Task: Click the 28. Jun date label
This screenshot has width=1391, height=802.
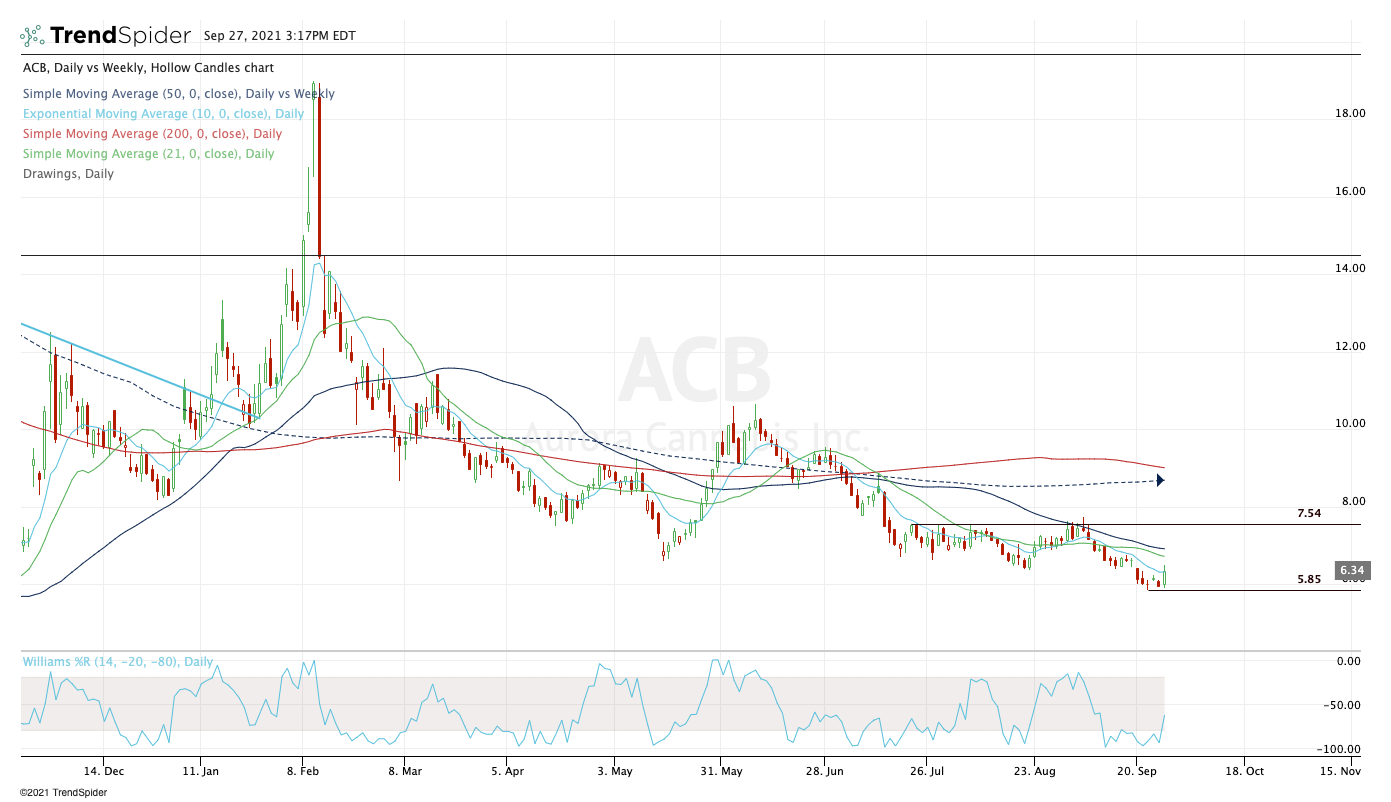Action: pyautogui.click(x=826, y=772)
